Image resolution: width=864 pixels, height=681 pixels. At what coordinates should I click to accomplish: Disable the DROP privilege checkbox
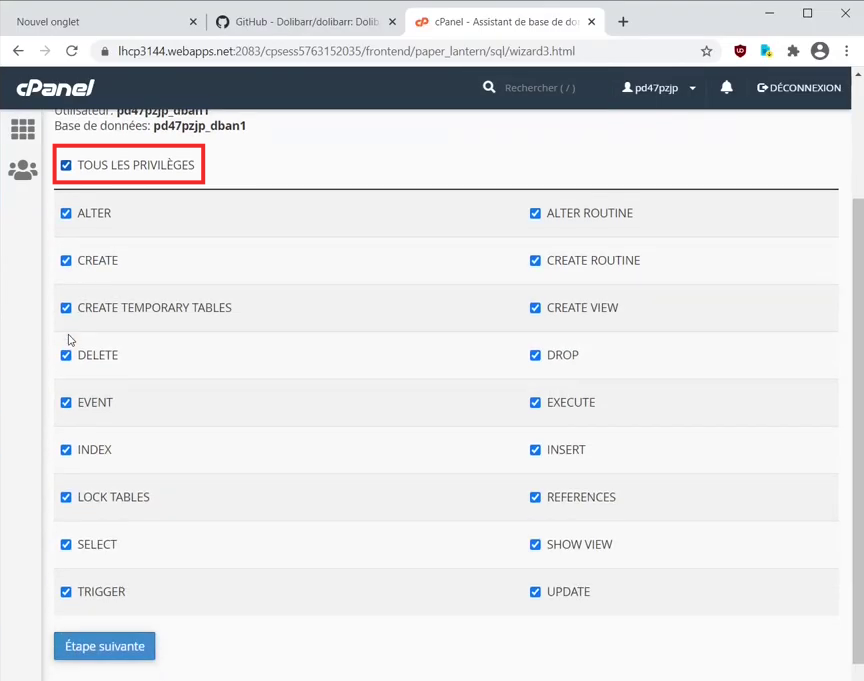pos(535,355)
